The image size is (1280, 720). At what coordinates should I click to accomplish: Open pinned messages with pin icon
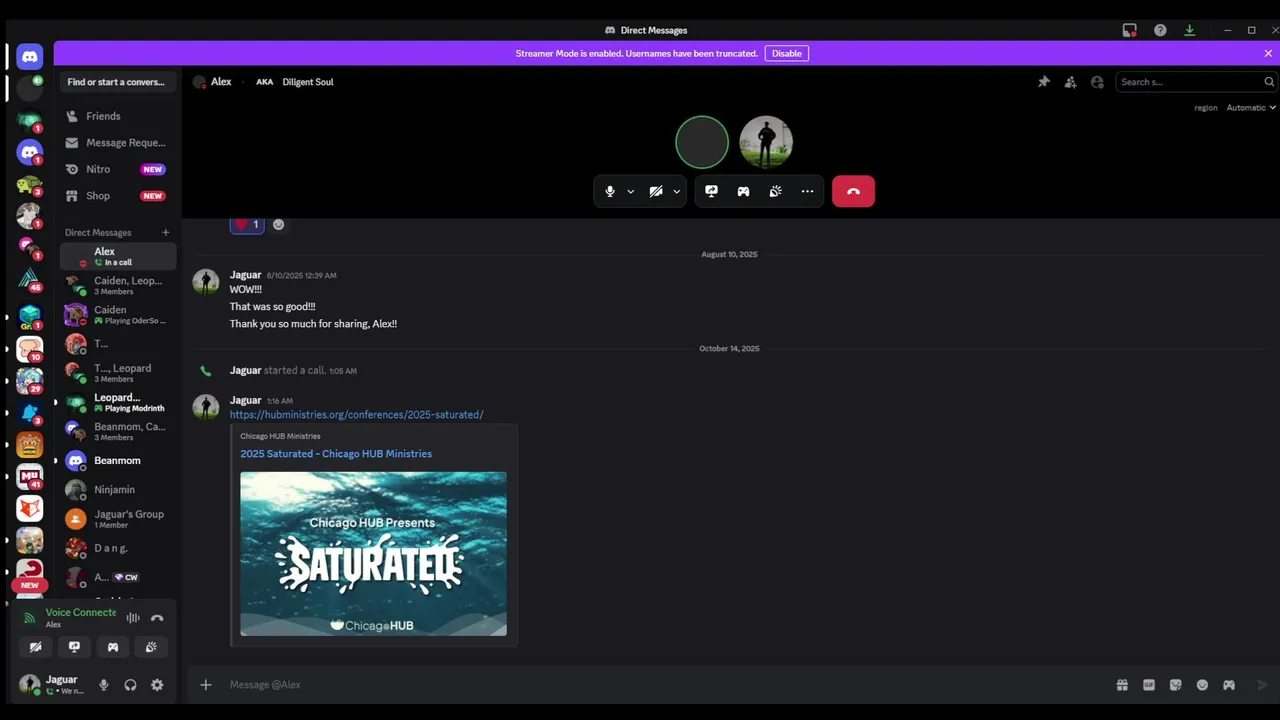click(x=1044, y=82)
